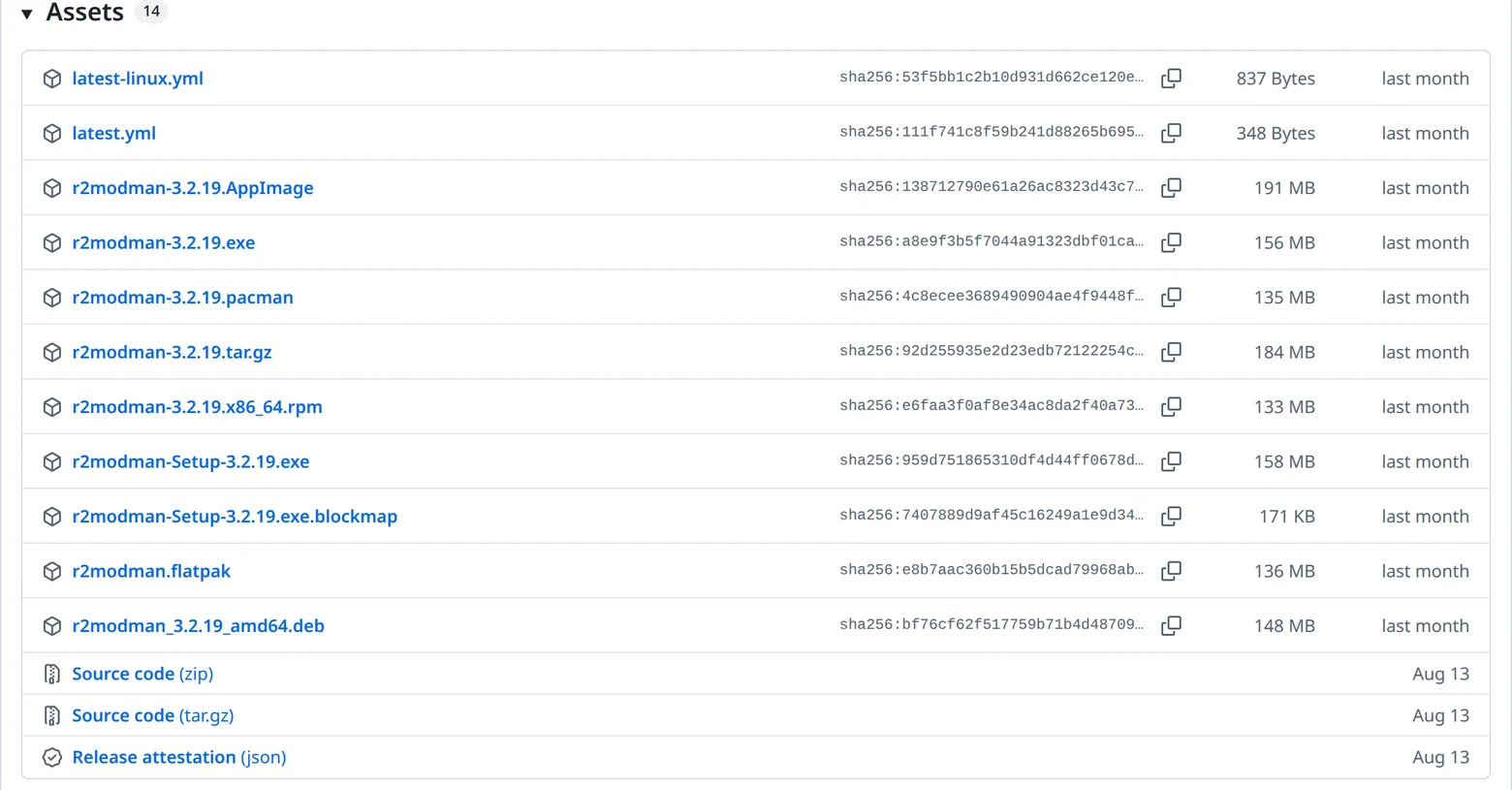Viewport: 1512px width, 790px height.
Task: Click the assets count badge 14
Action: click(151, 12)
